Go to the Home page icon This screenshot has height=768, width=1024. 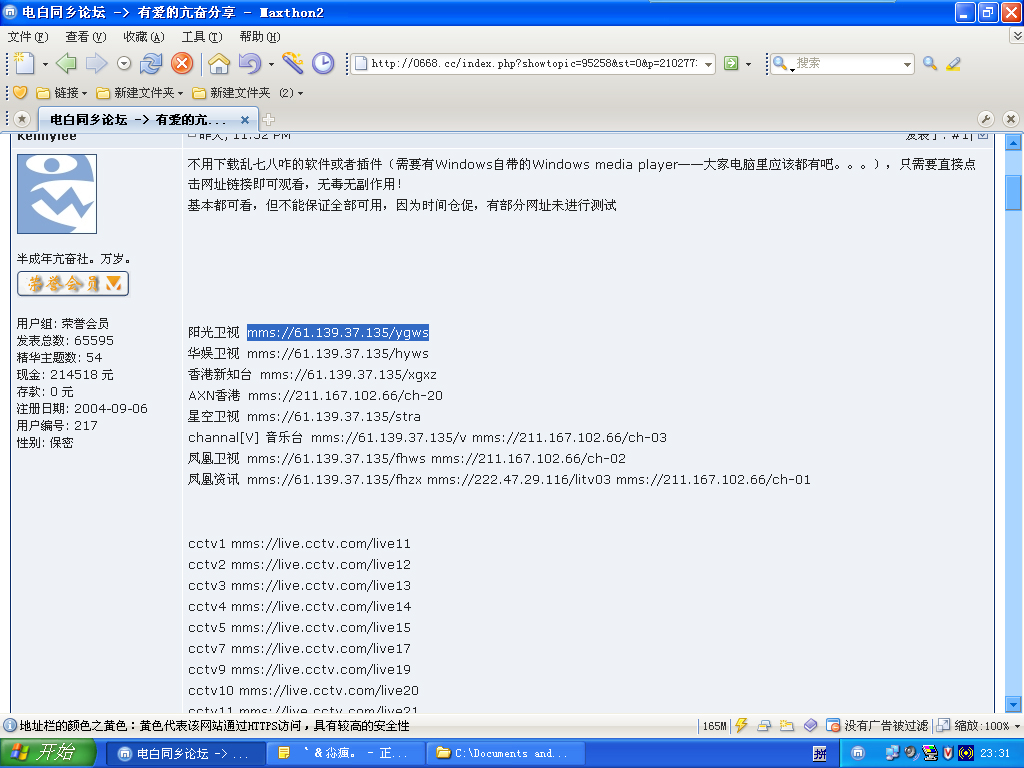point(219,64)
